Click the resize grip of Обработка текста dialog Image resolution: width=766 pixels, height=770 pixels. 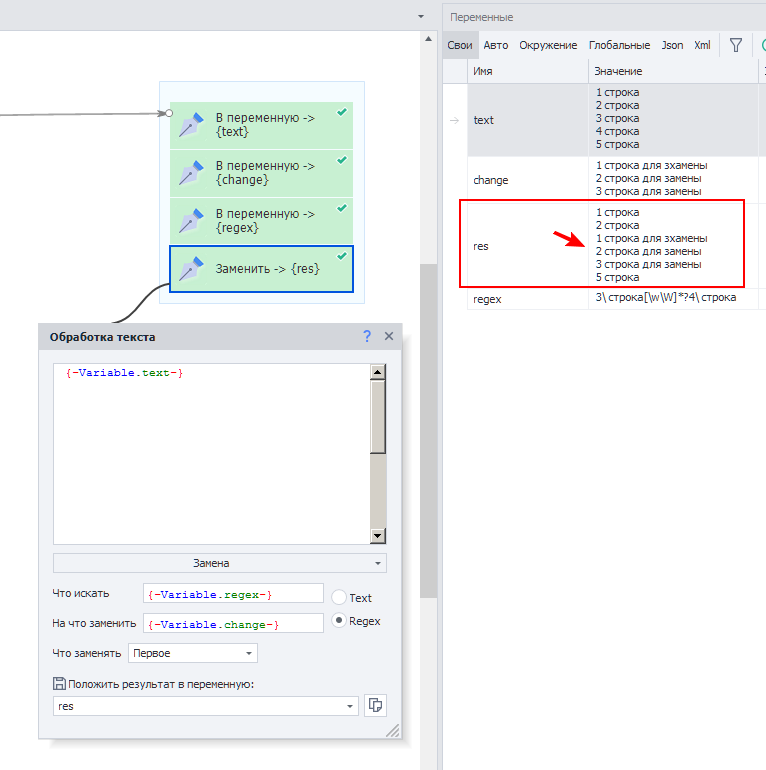(393, 730)
